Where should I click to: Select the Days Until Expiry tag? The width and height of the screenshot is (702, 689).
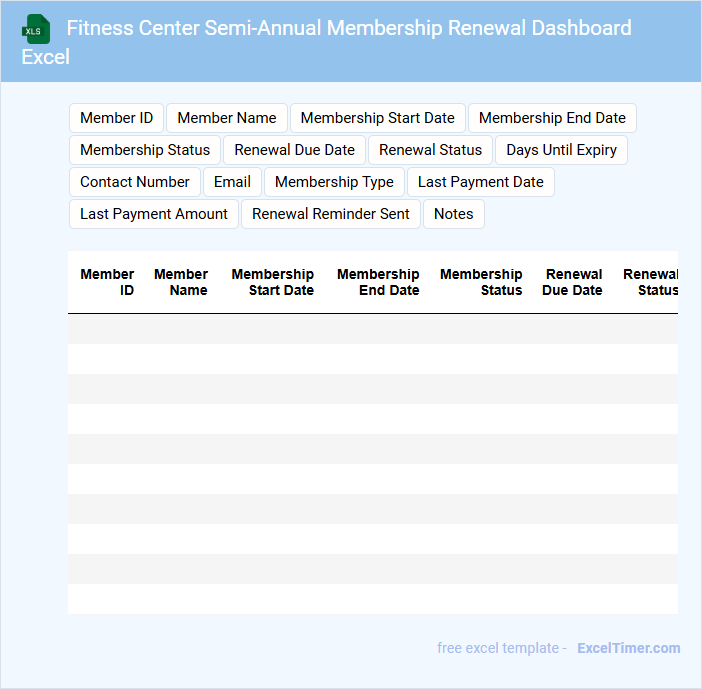point(561,150)
